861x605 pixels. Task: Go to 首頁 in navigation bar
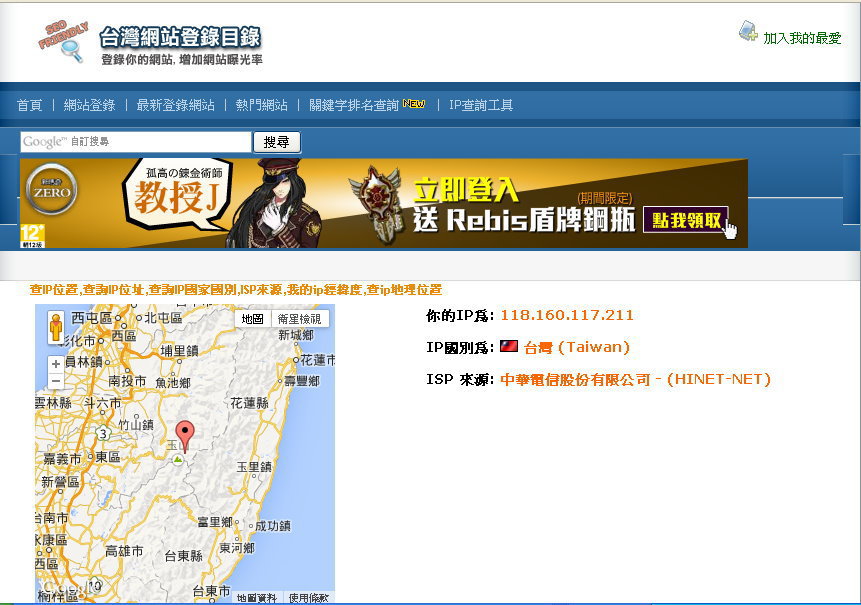click(30, 105)
